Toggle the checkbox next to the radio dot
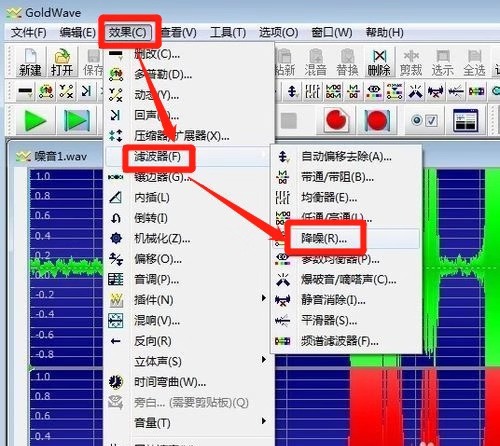 [x=432, y=120]
